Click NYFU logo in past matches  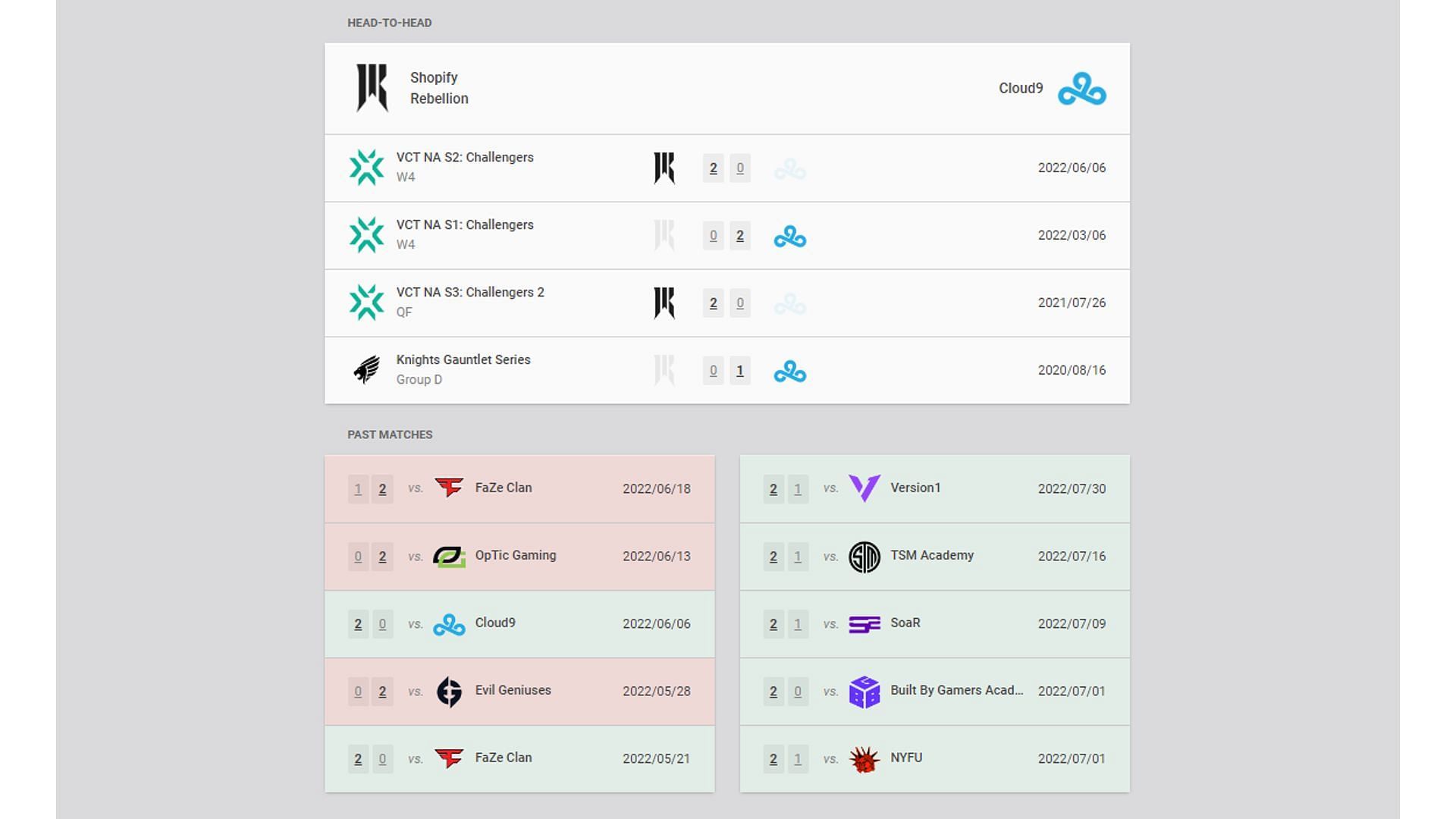click(x=864, y=759)
